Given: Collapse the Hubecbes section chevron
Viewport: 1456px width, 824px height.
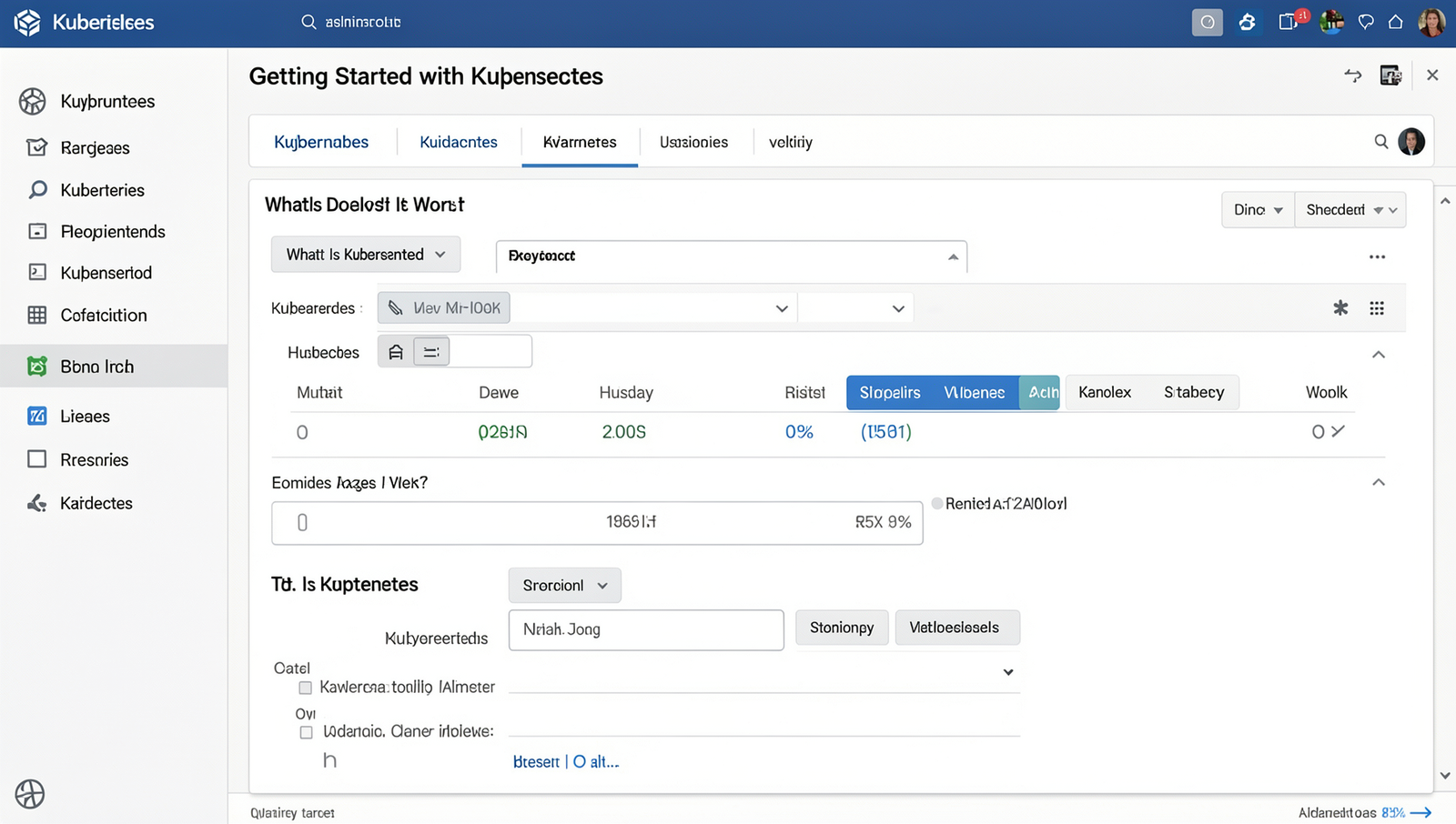Looking at the screenshot, I should point(1379,355).
